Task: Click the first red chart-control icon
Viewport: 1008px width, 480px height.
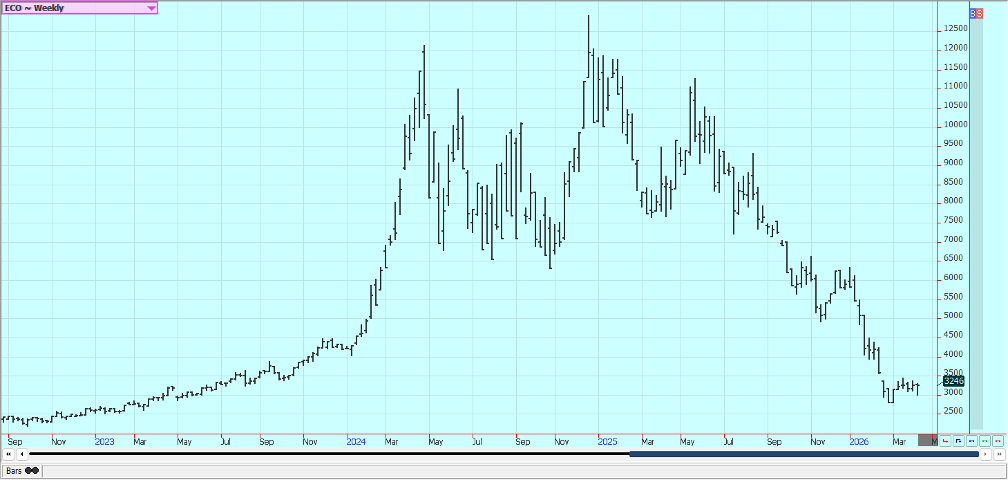Action: coord(945,440)
